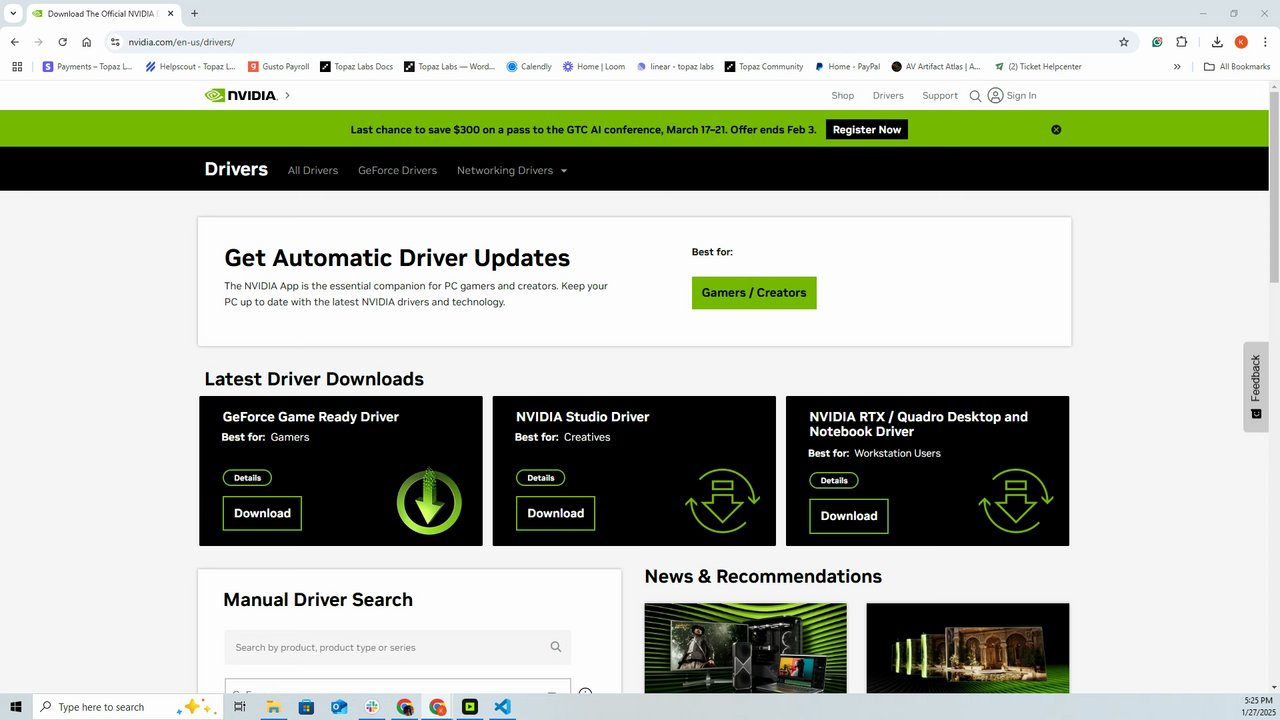This screenshot has width=1280, height=720.
Task: Dismiss the green GTC promo banner
Action: [1056, 130]
